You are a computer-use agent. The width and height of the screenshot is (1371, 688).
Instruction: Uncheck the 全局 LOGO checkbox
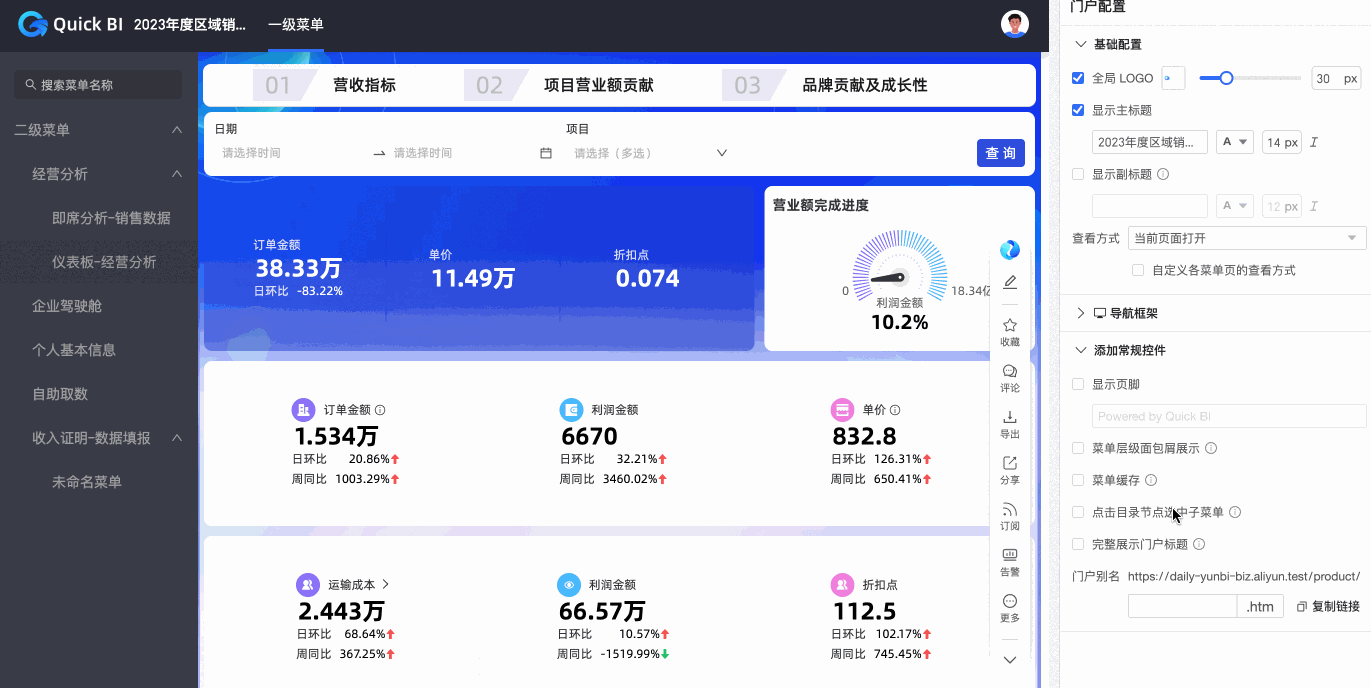(x=1078, y=78)
